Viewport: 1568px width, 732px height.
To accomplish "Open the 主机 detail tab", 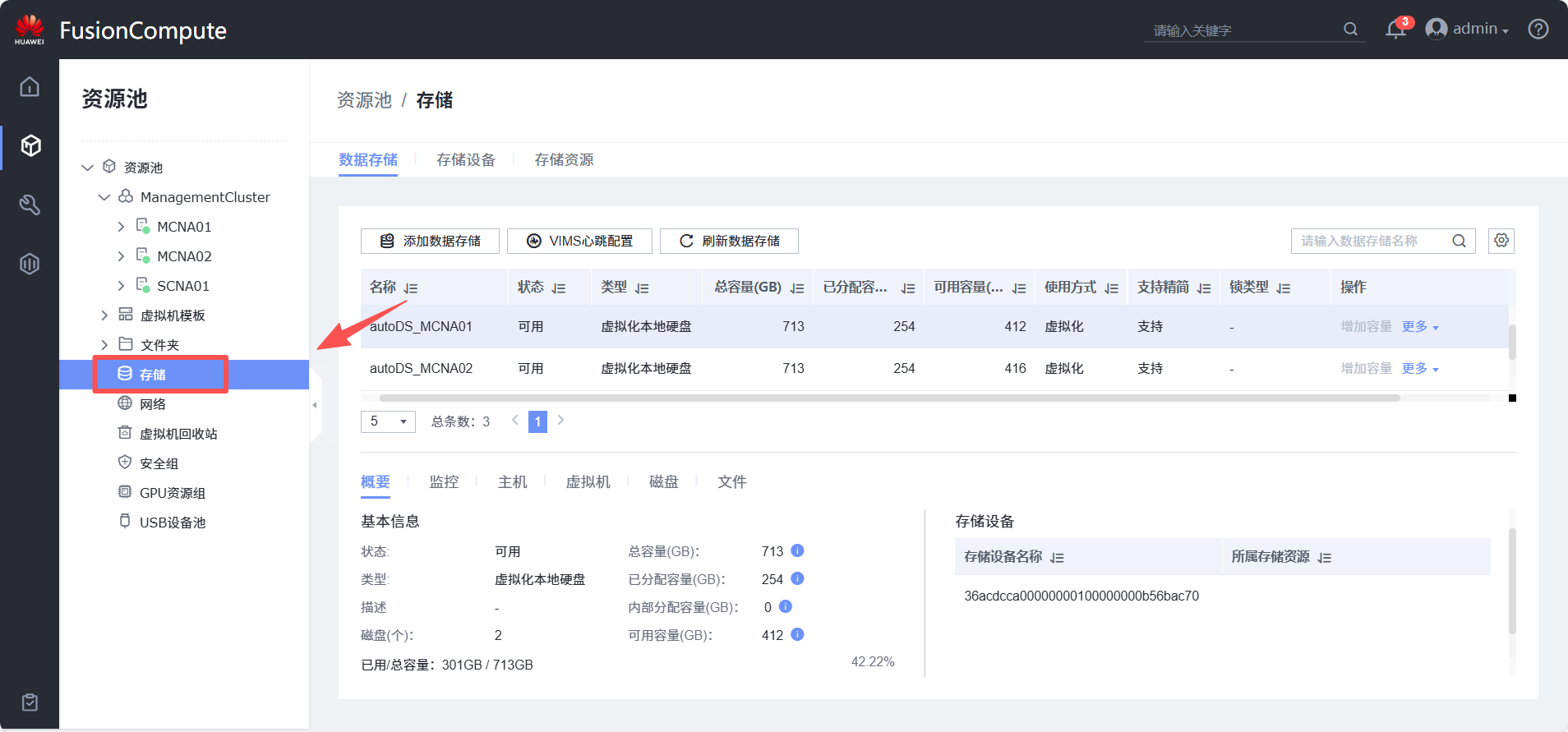I will 512,481.
